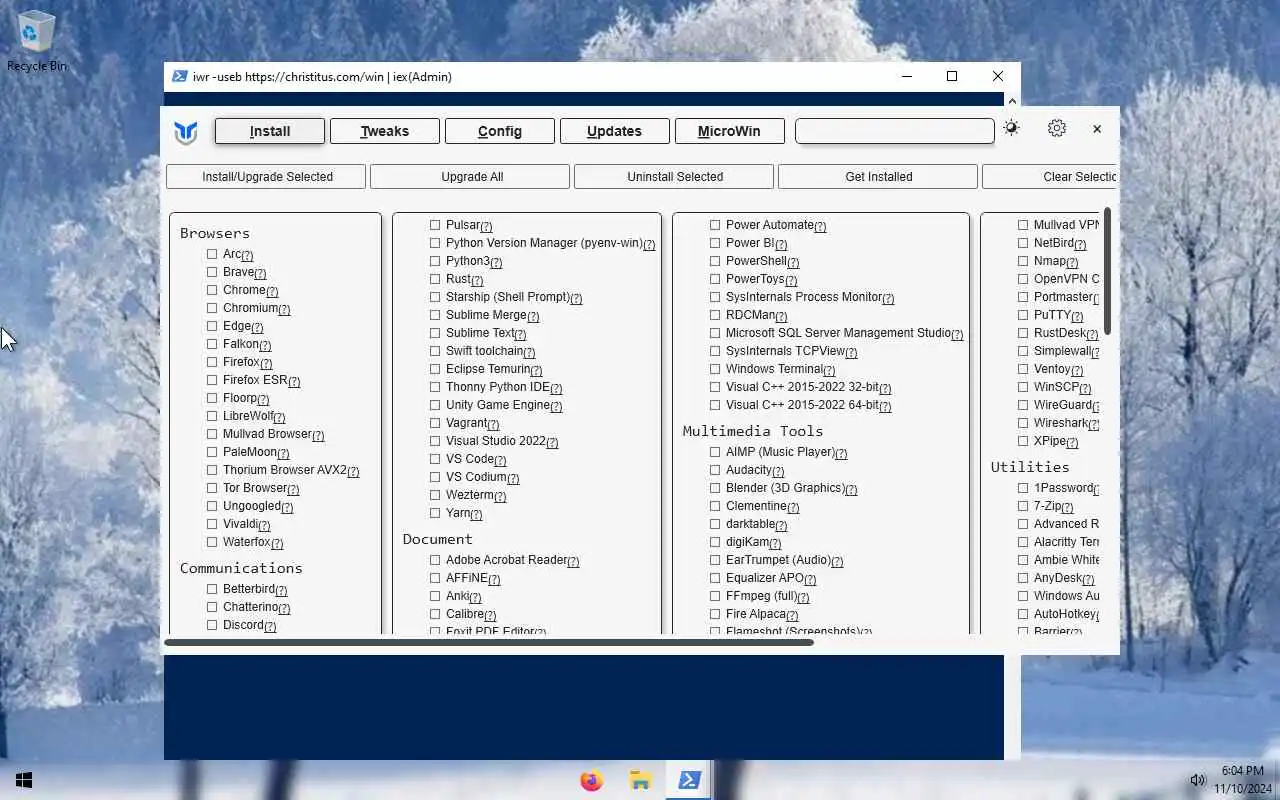1280x800 pixels.
Task: Click the (?) link beside PowerToys
Action: click(x=791, y=280)
